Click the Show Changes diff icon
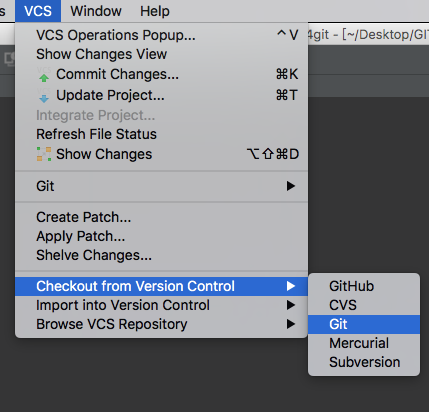Viewport: 429px width, 412px height. [44, 154]
